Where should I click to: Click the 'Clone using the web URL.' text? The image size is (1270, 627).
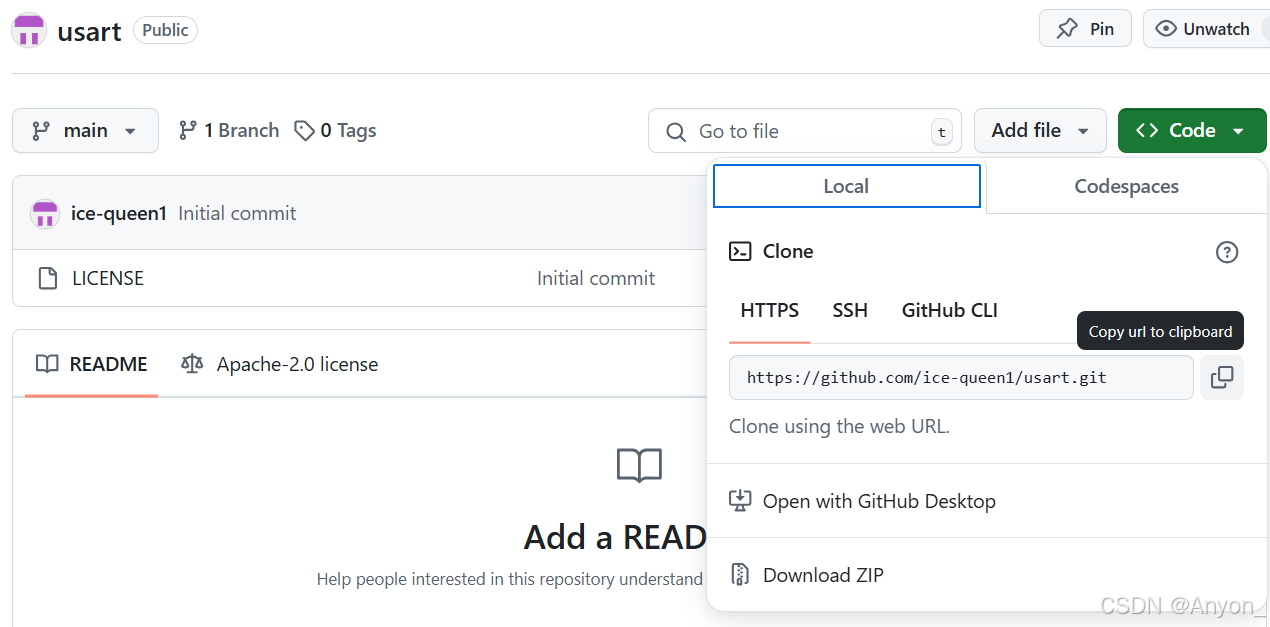point(839,426)
